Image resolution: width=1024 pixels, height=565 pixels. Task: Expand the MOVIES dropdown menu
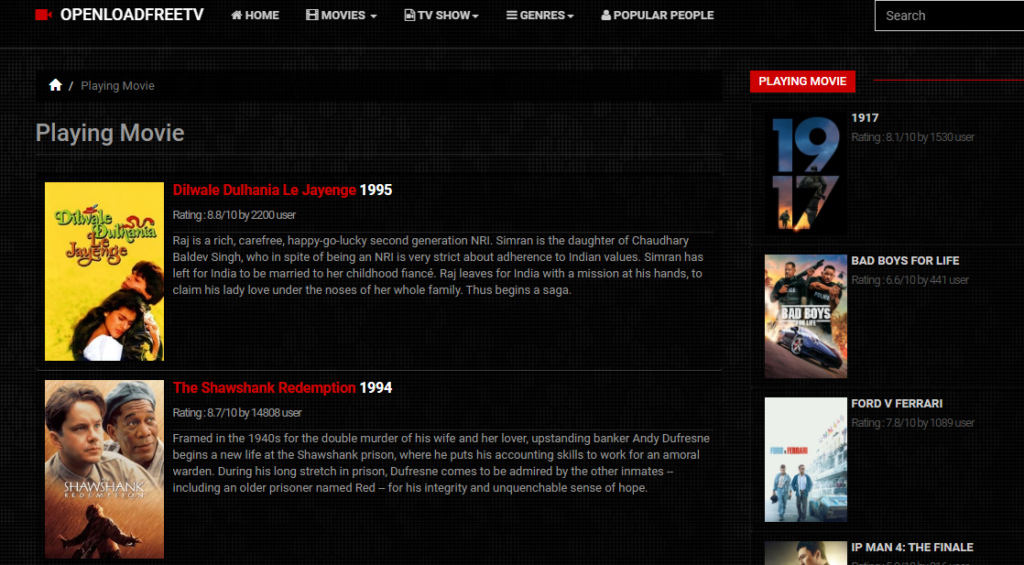(342, 15)
